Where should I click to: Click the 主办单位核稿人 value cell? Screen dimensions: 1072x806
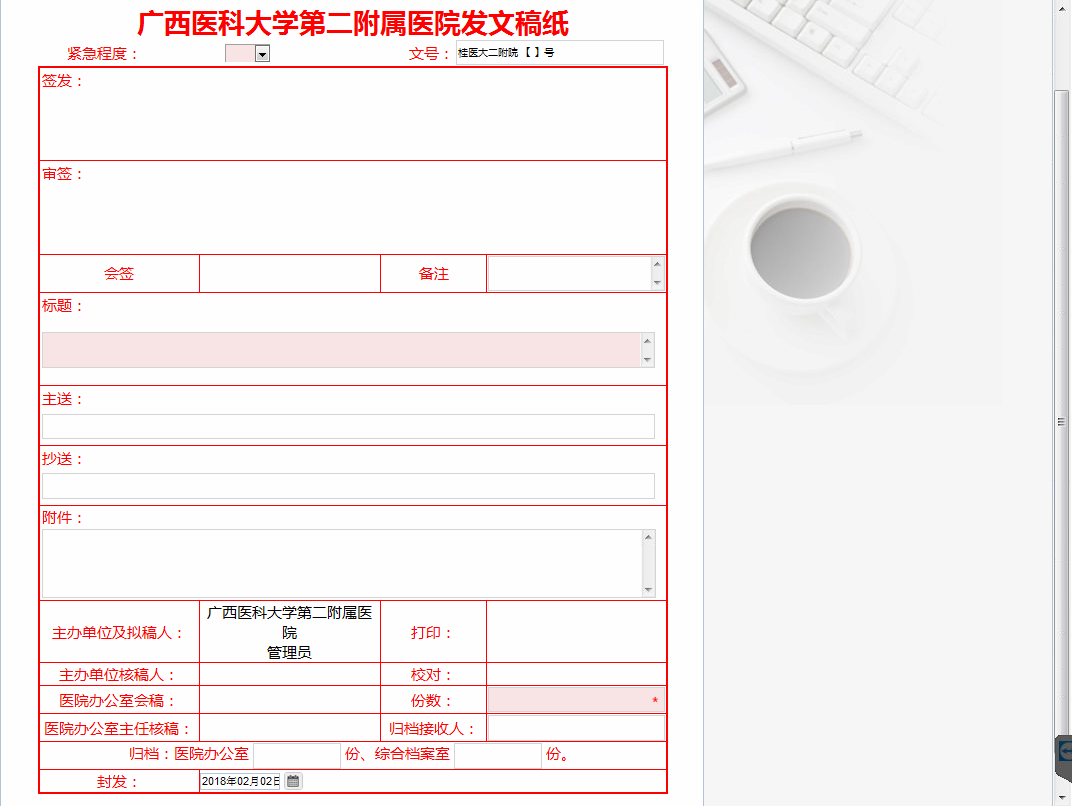(290, 675)
